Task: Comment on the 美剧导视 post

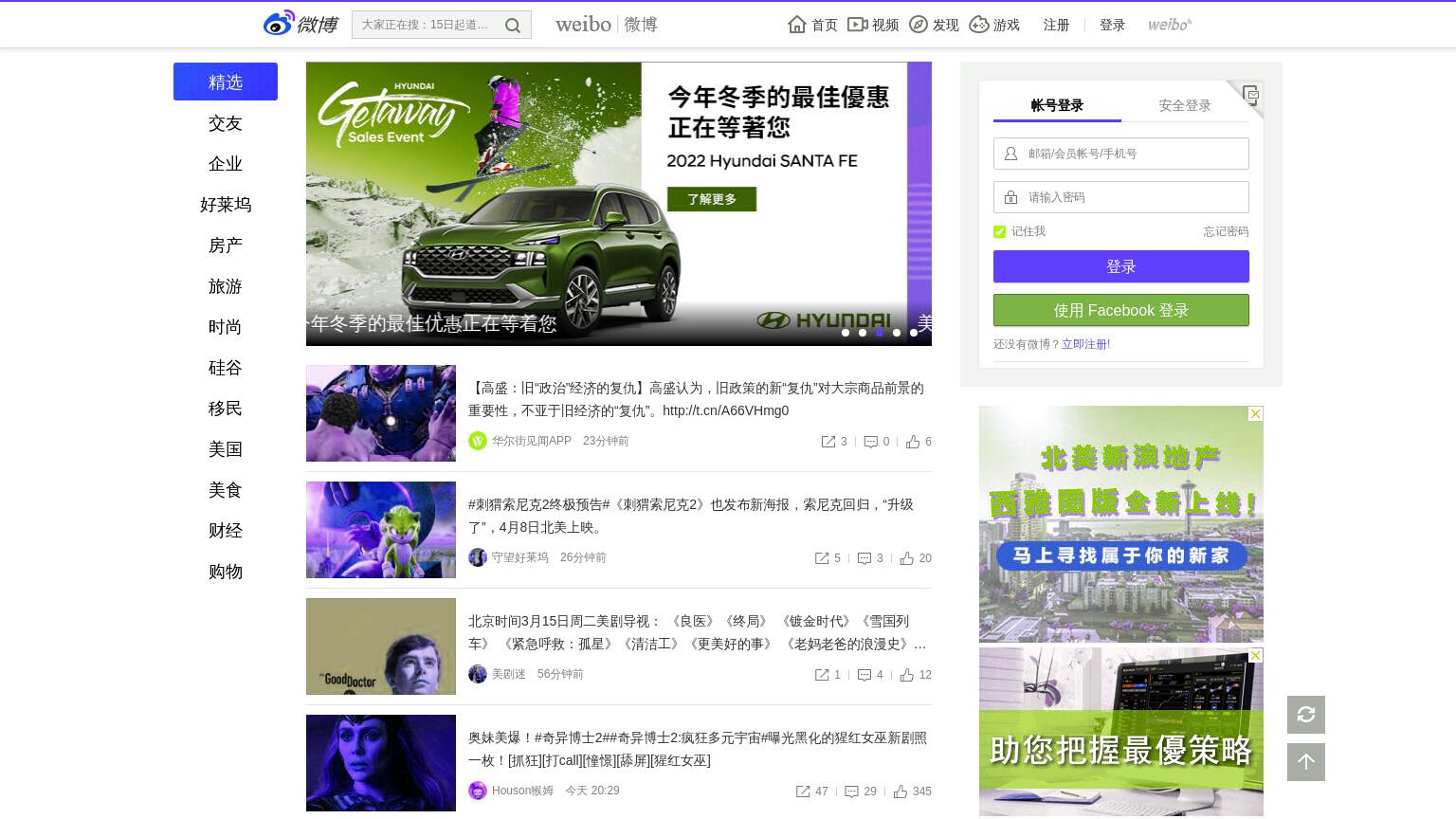Action: coord(870,675)
